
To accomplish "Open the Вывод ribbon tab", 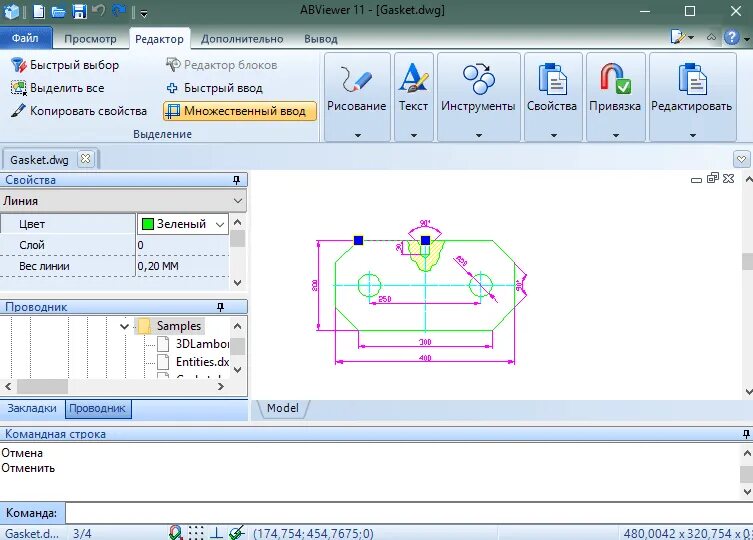I will (x=321, y=39).
